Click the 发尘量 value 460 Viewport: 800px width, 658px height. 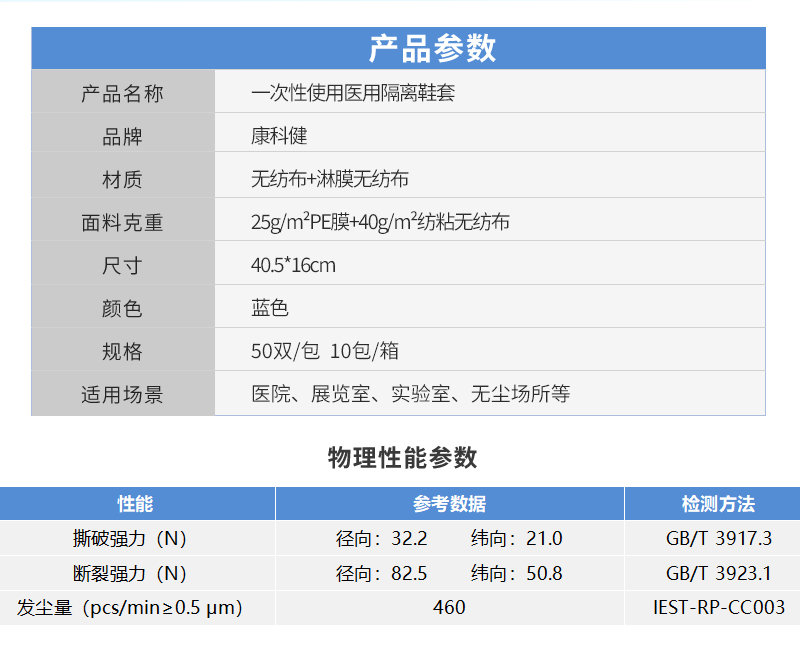point(449,607)
